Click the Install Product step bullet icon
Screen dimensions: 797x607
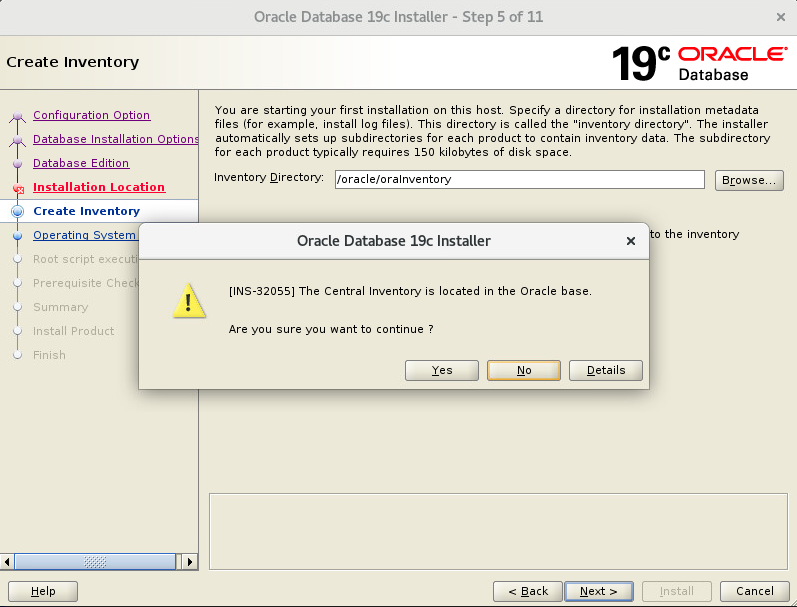click(18, 331)
